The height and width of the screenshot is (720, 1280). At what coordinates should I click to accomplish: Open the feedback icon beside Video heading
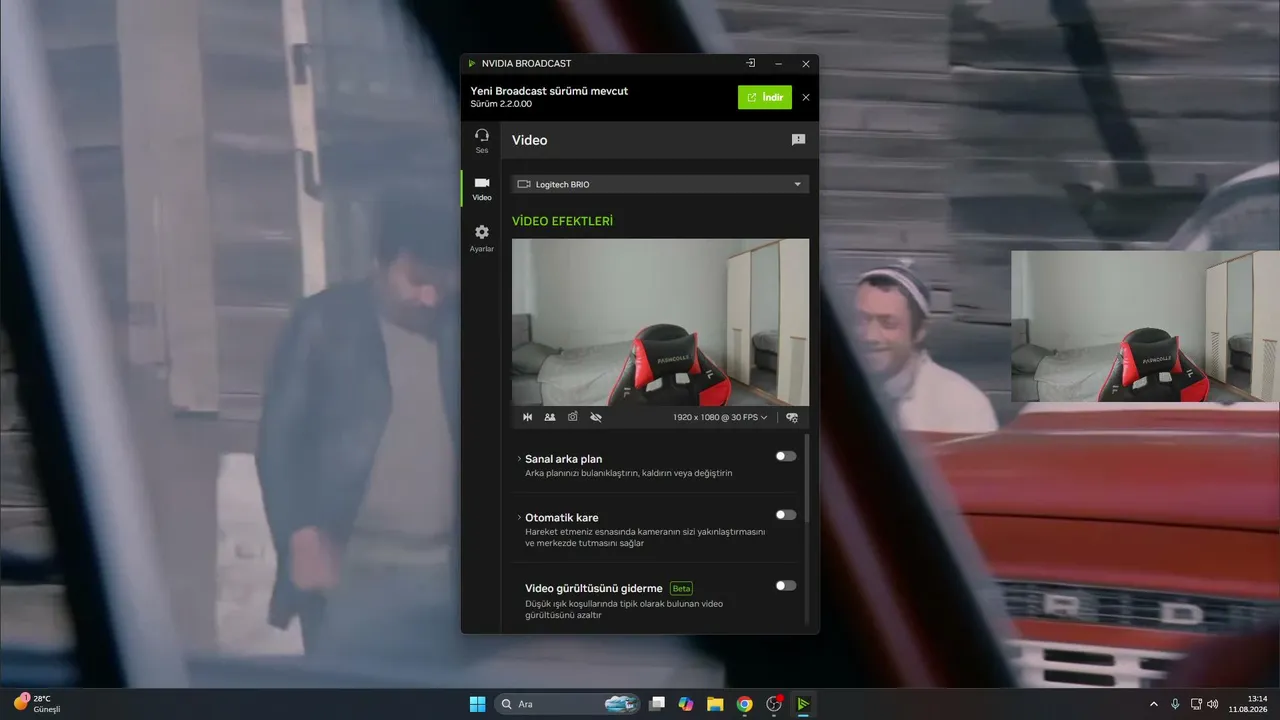click(798, 140)
